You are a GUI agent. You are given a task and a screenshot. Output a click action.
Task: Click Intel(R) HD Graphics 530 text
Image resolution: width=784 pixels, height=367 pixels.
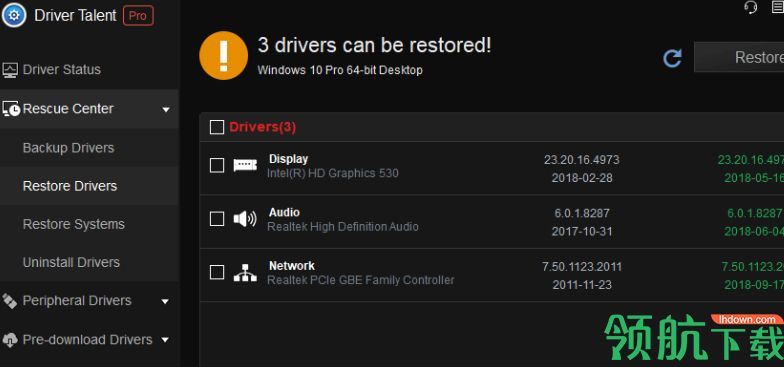click(x=333, y=174)
